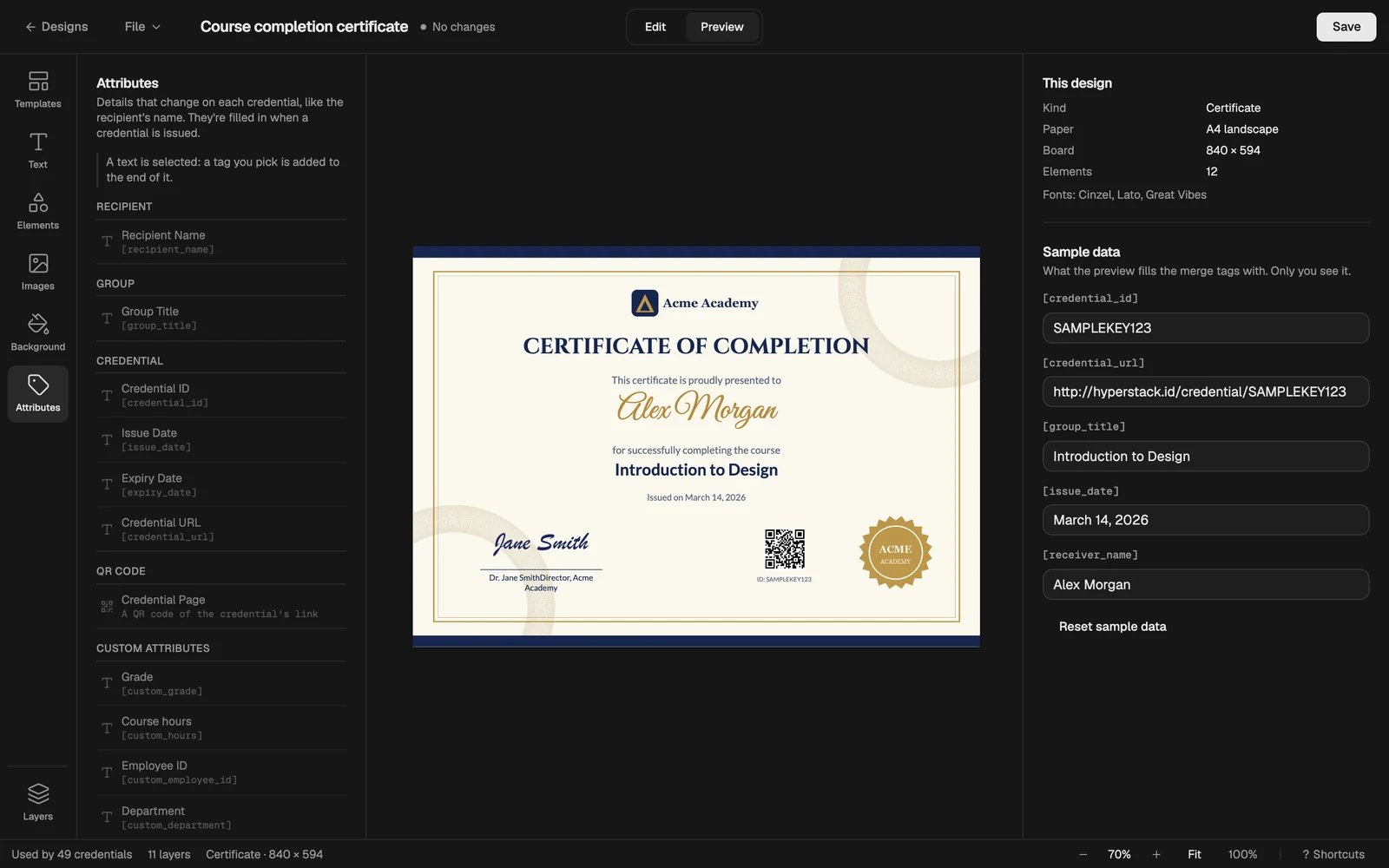Click Reset sample data
1389x868 pixels.
[x=1112, y=627]
